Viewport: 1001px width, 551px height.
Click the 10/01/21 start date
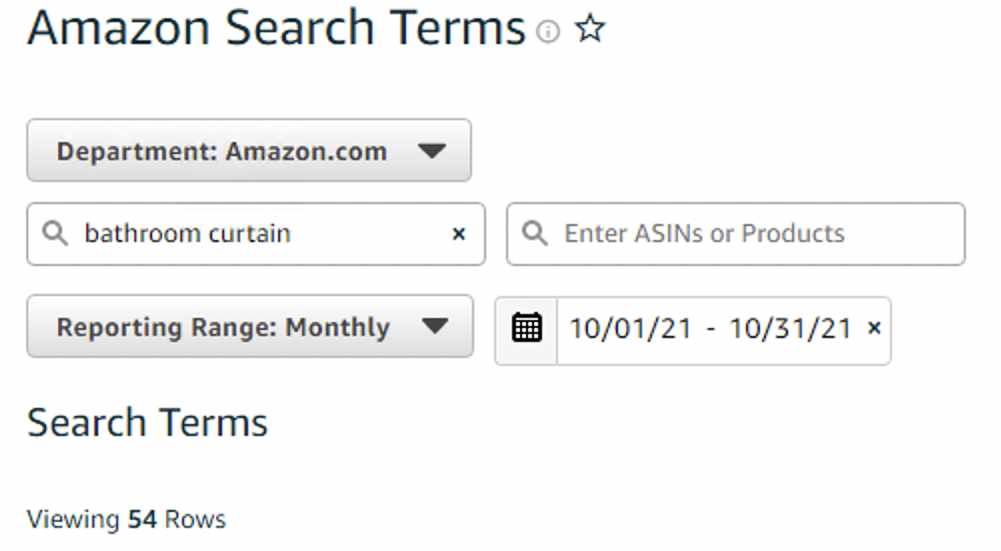click(x=630, y=329)
